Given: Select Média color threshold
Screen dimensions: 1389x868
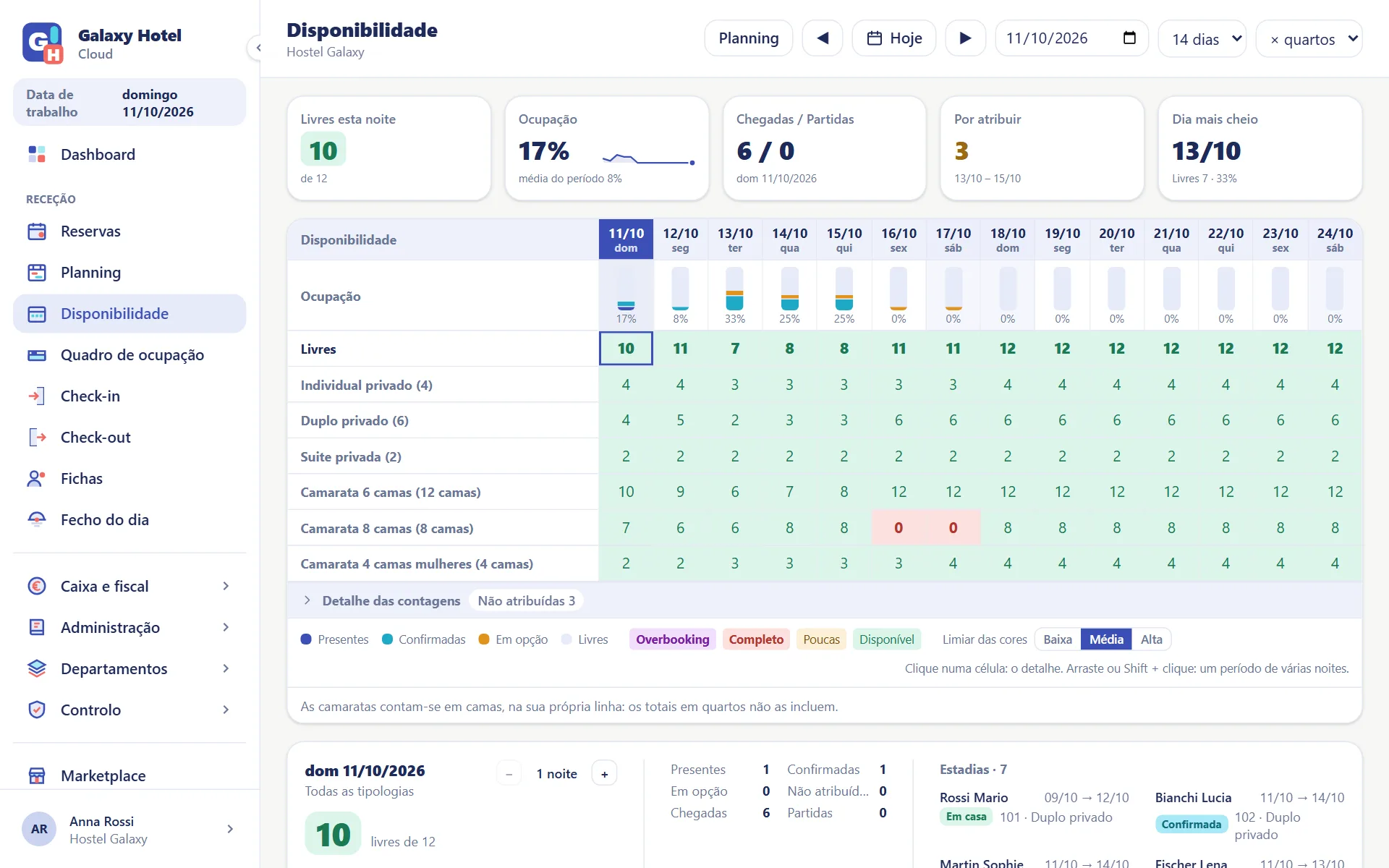Looking at the screenshot, I should pos(1106,639).
